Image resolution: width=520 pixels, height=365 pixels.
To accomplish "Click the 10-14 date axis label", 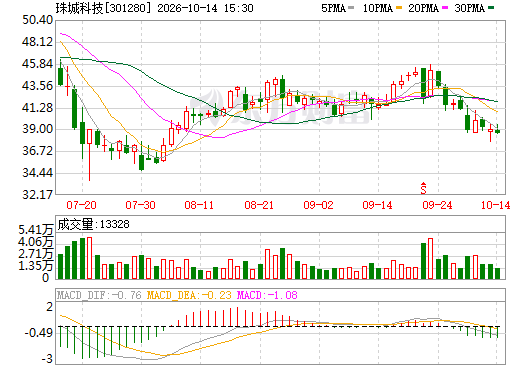I will (496, 205).
